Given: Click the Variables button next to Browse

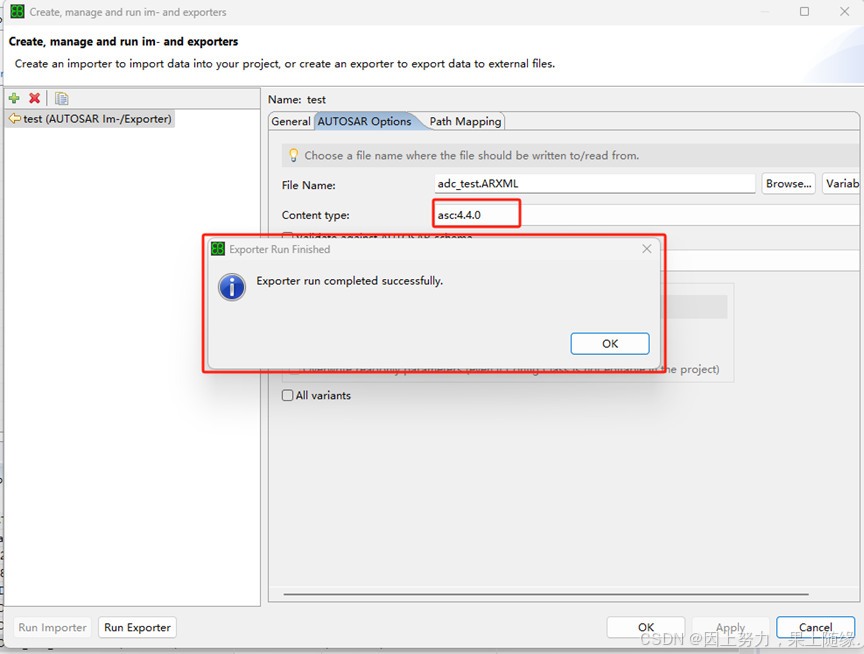Looking at the screenshot, I should [x=843, y=183].
